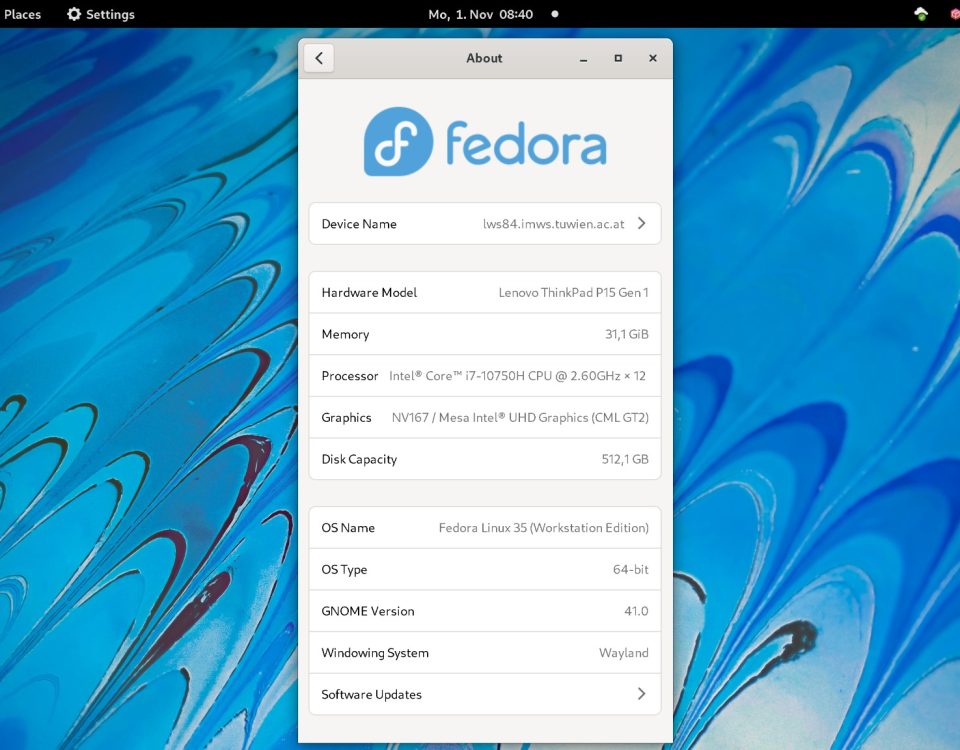Click the Disk Capacity label

coord(359,459)
